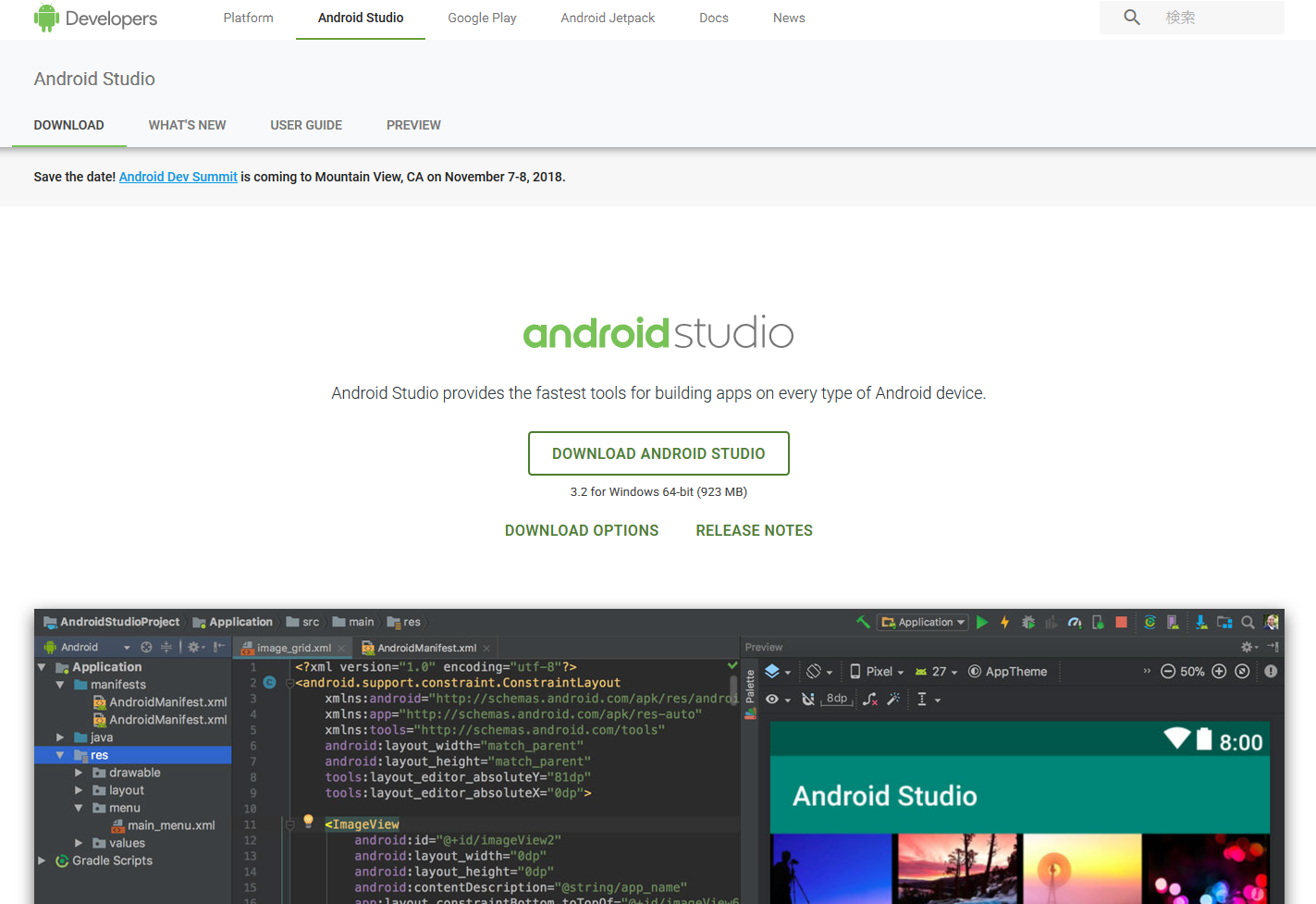Open the Project pane gear settings dropdown
Viewport: 1316px width, 904px height.
(x=196, y=647)
